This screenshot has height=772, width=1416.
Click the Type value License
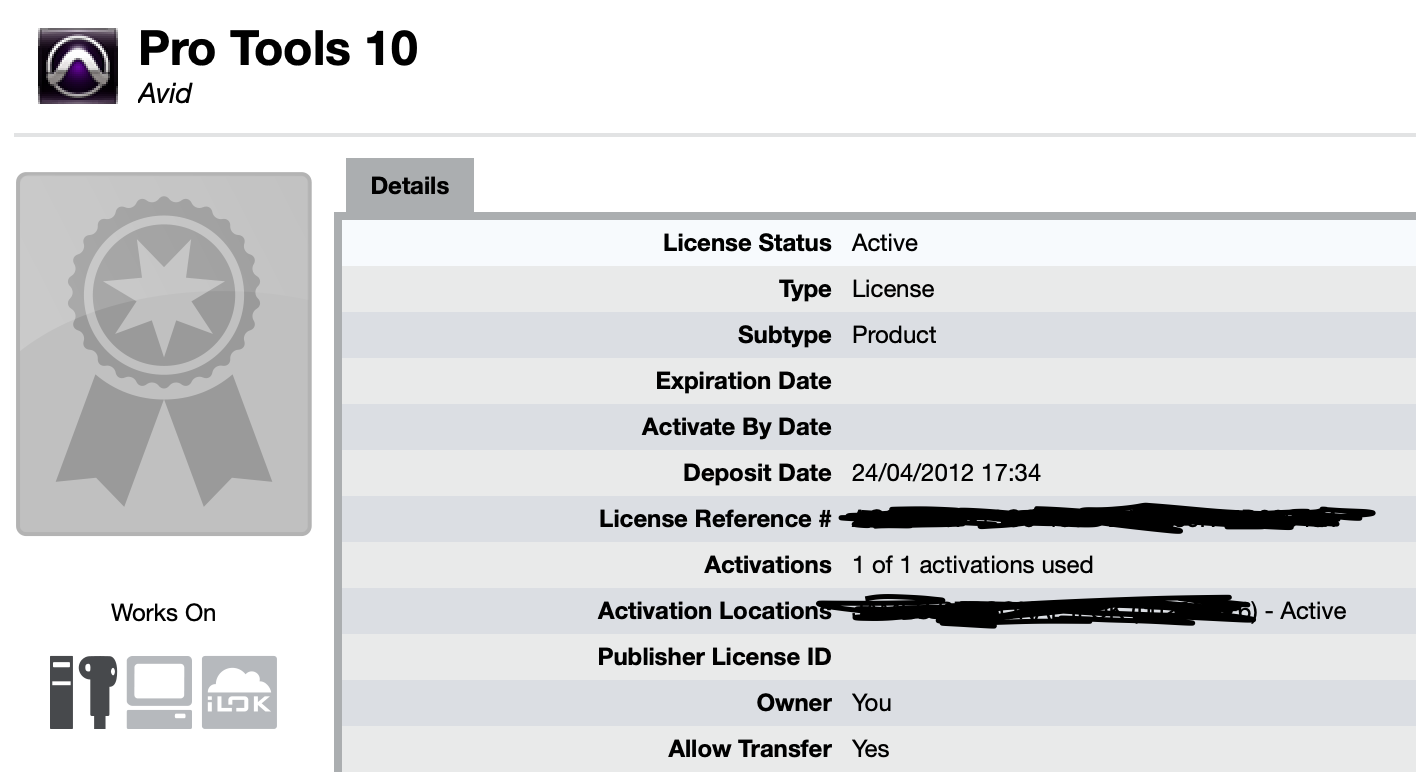893,289
